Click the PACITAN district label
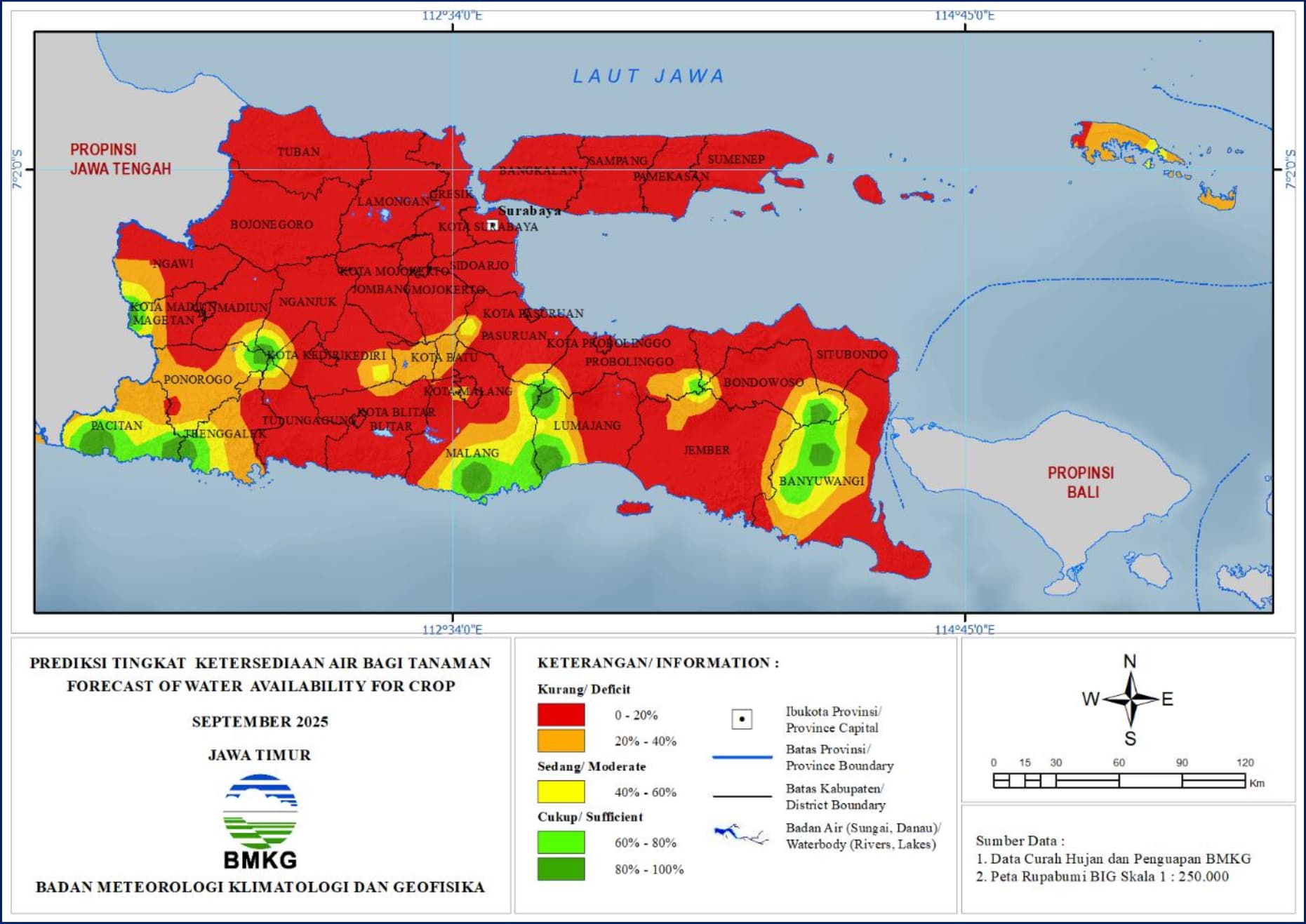Viewport: 1306px width, 924px height. click(116, 426)
